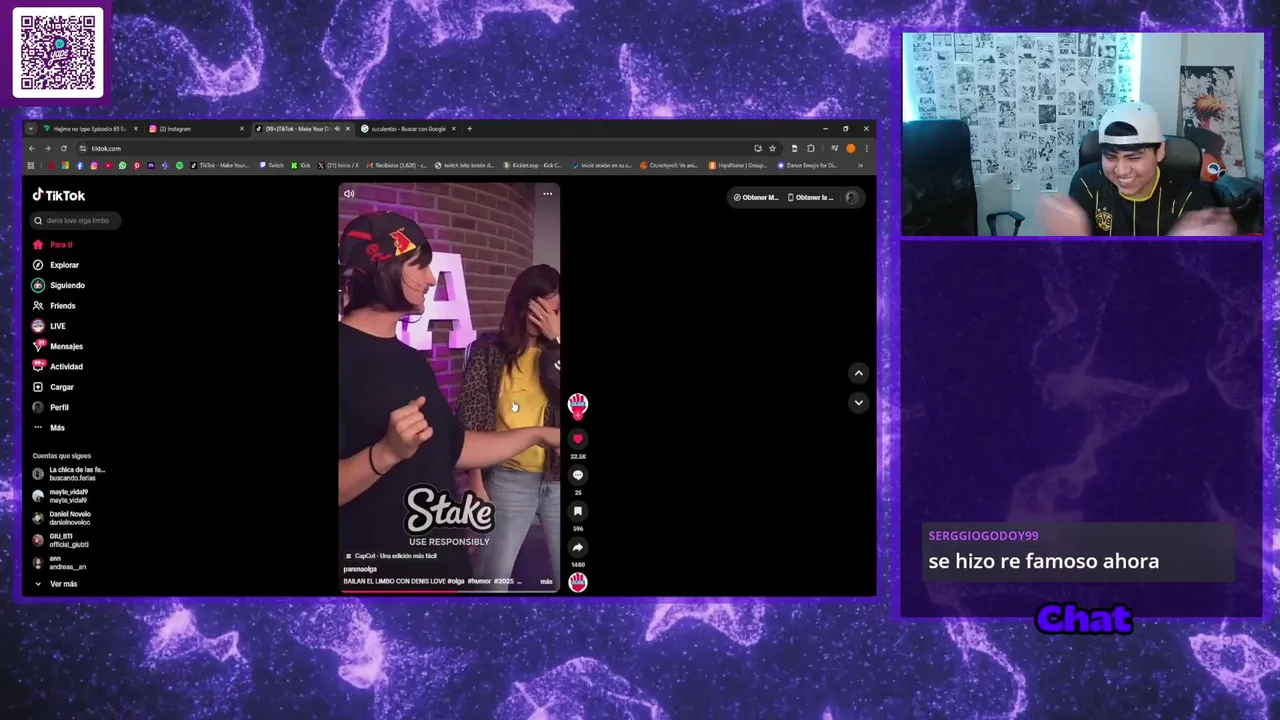Open mayte_vidal9 followed account
This screenshot has height=720, width=1280.
(x=60, y=495)
